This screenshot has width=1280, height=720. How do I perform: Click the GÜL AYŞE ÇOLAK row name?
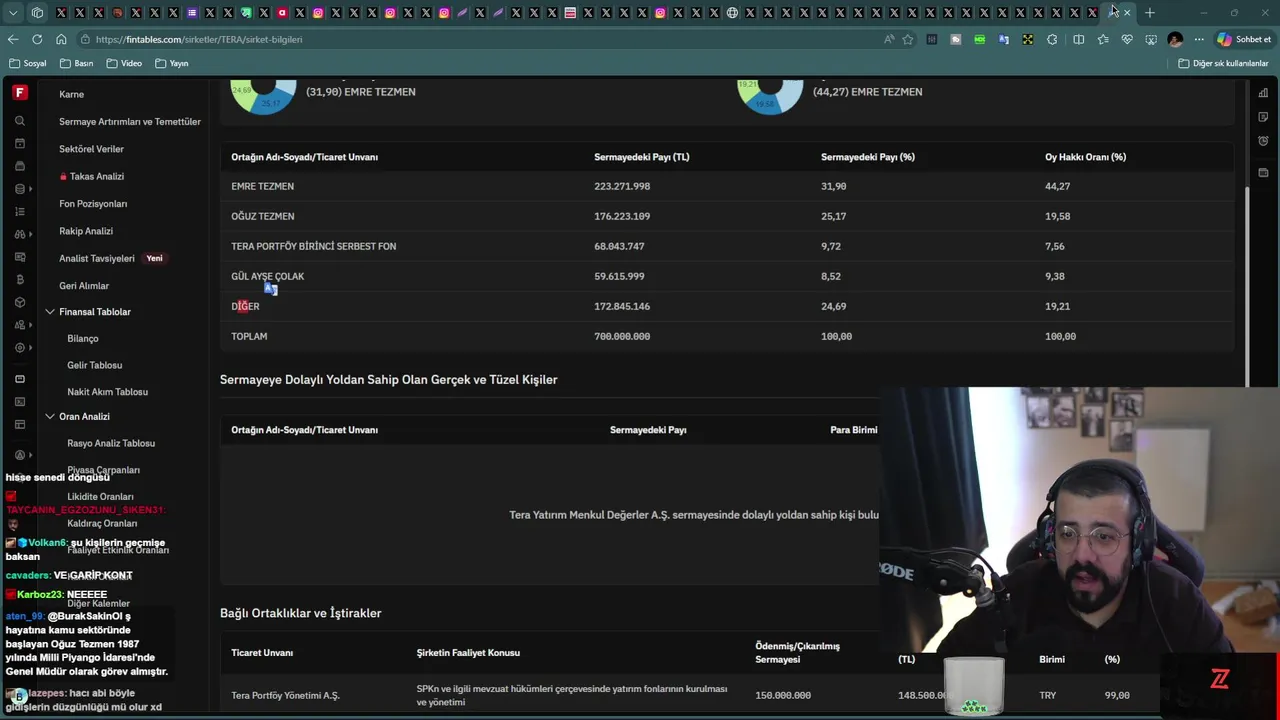click(267, 276)
